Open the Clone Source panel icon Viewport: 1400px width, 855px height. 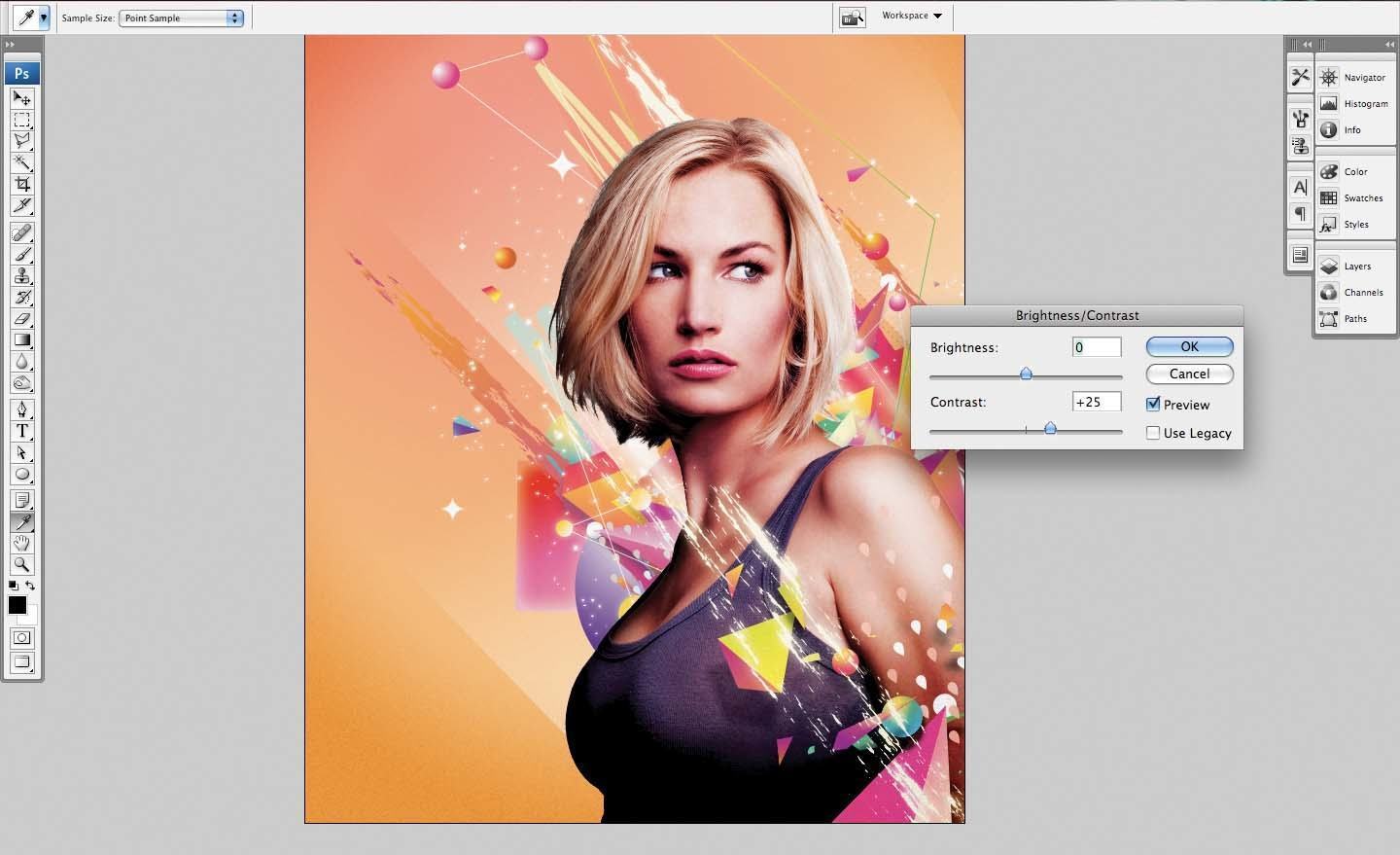pos(1300,145)
